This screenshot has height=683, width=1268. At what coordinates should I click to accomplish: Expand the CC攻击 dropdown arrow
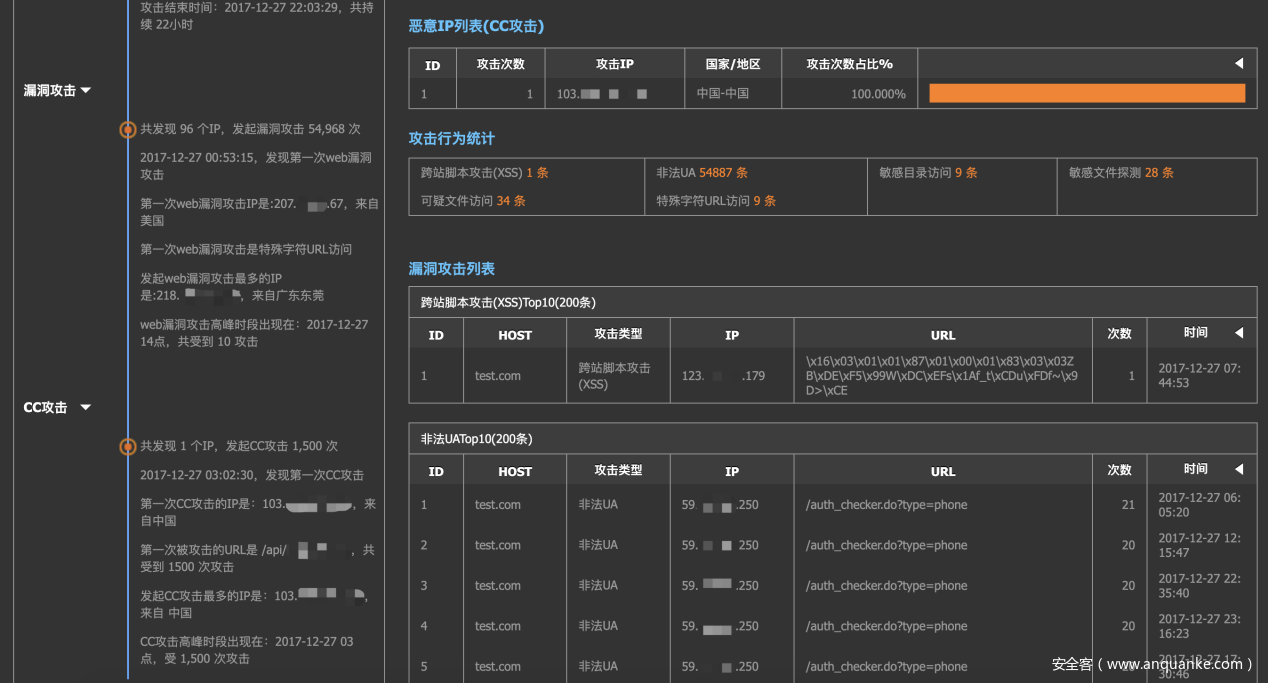86,408
